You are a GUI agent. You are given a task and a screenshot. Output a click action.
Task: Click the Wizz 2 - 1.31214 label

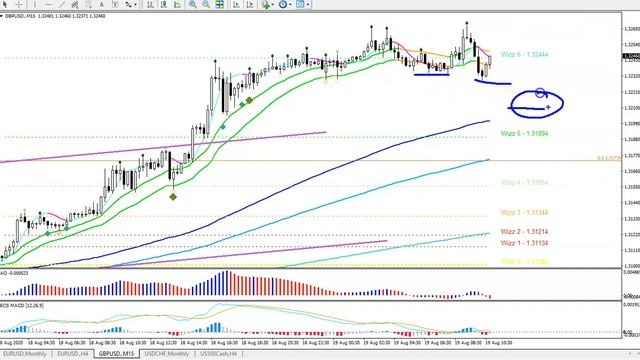(524, 231)
